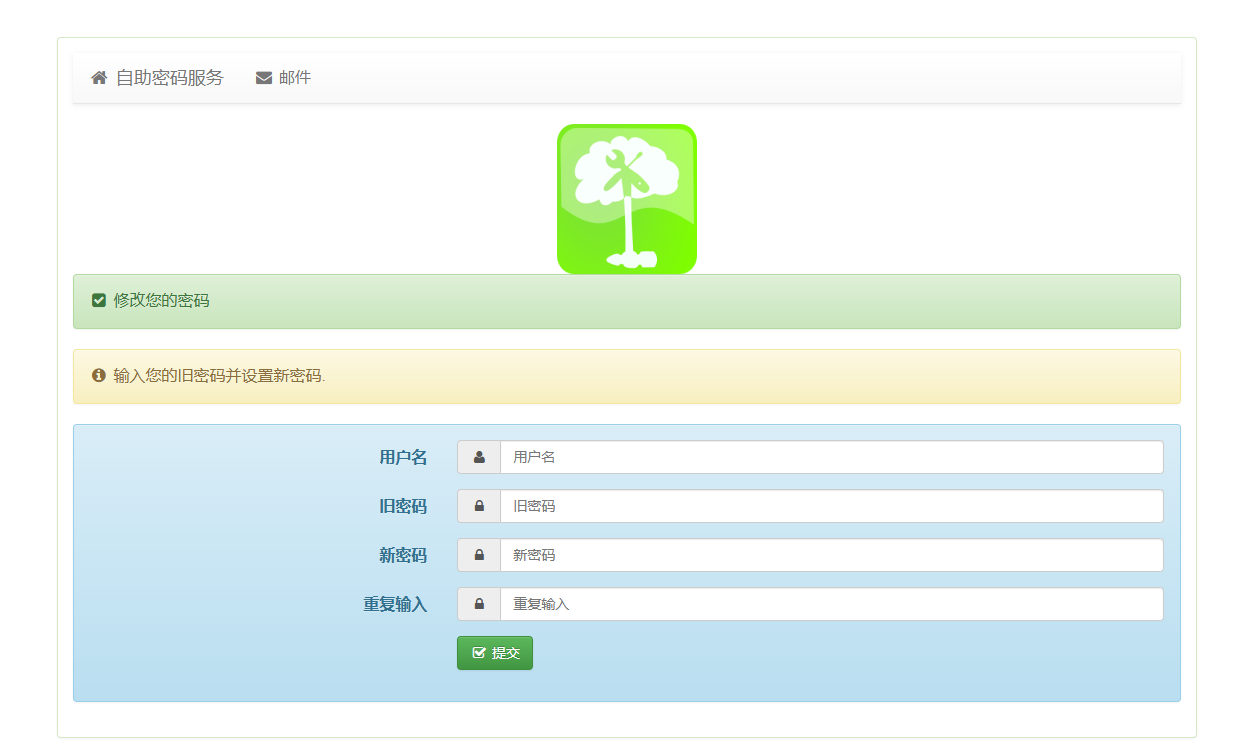Click the user icon before 用户名 field

pos(479,457)
